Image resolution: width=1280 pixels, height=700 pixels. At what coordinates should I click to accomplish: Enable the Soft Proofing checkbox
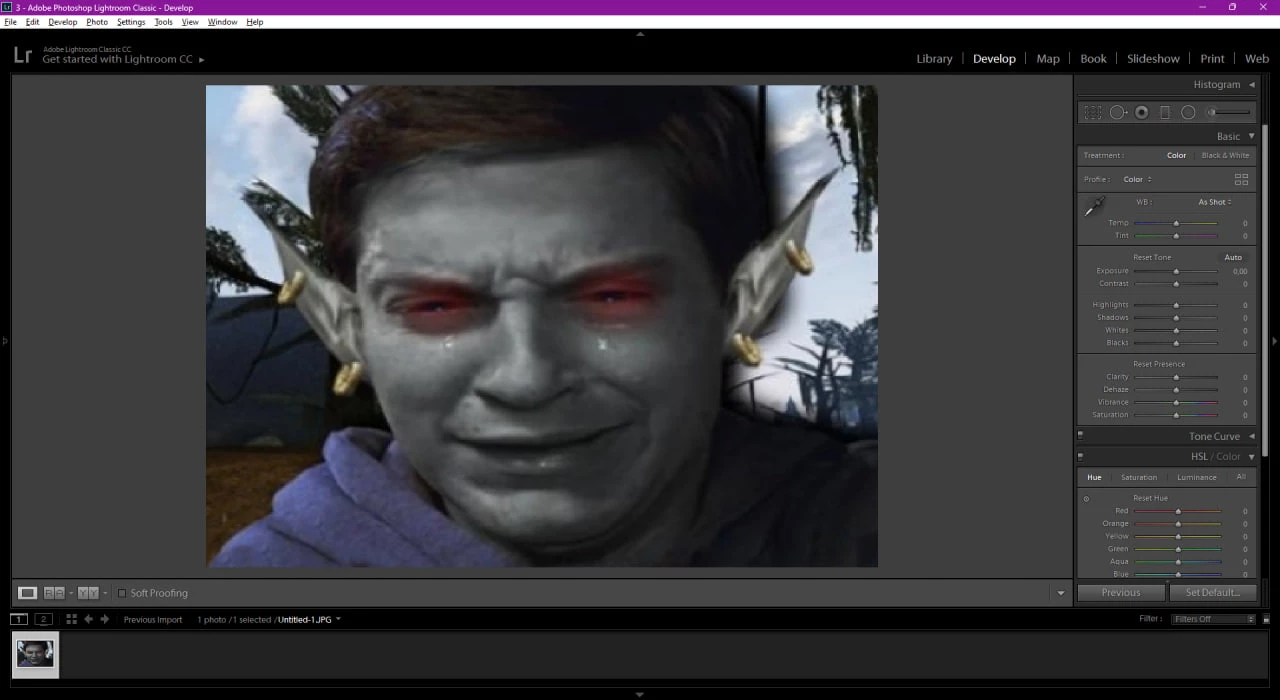122,593
